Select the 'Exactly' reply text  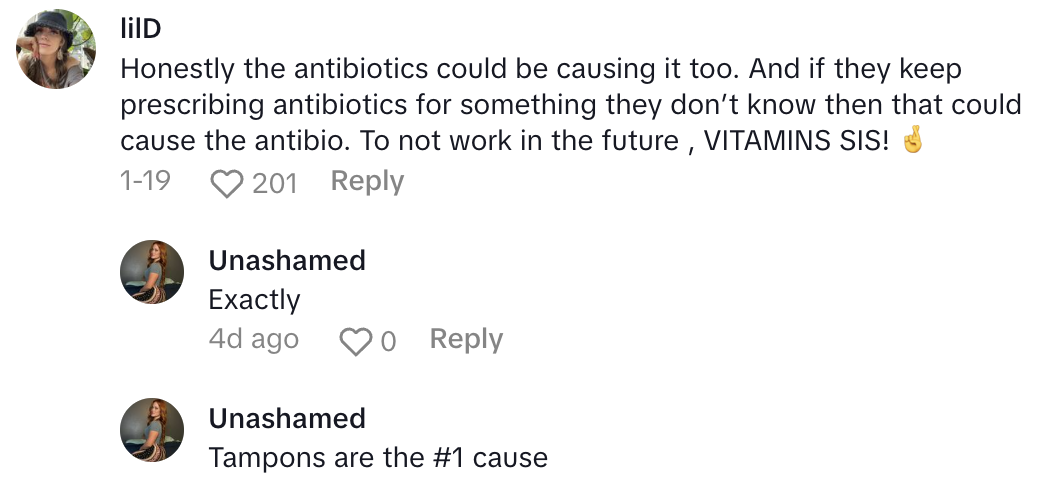coord(254,300)
